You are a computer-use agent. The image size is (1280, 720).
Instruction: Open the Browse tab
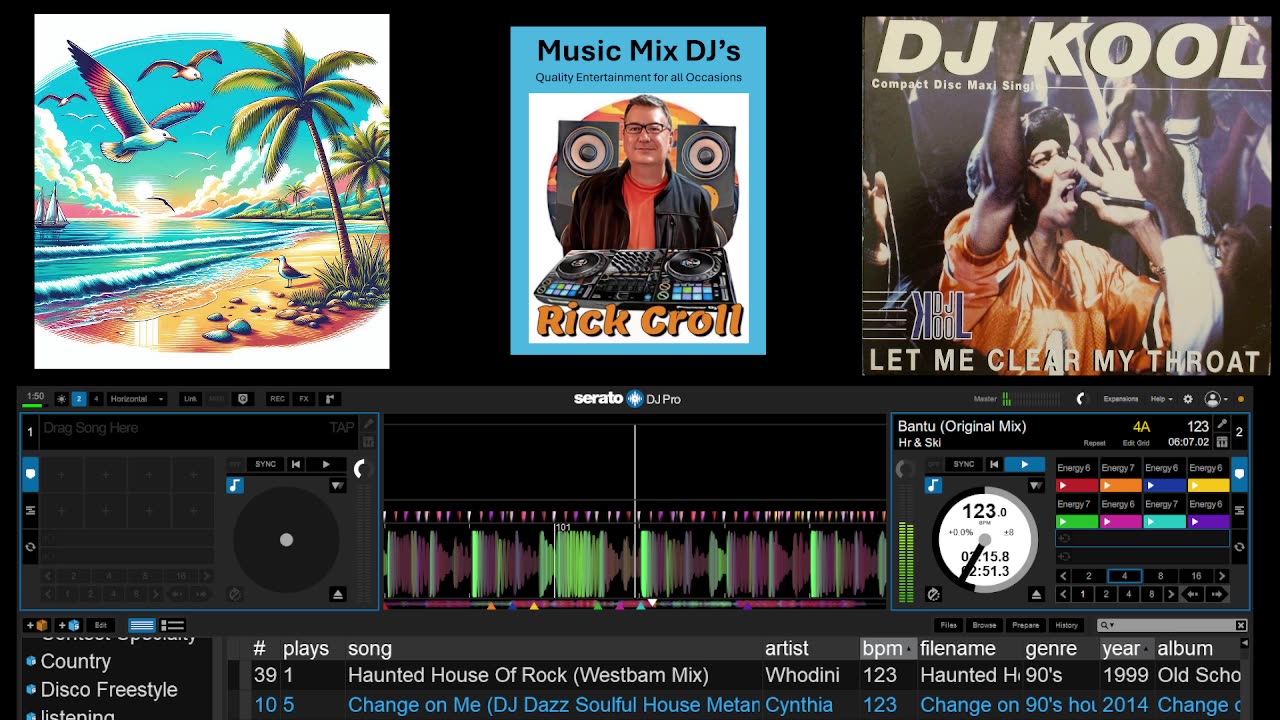(x=984, y=625)
